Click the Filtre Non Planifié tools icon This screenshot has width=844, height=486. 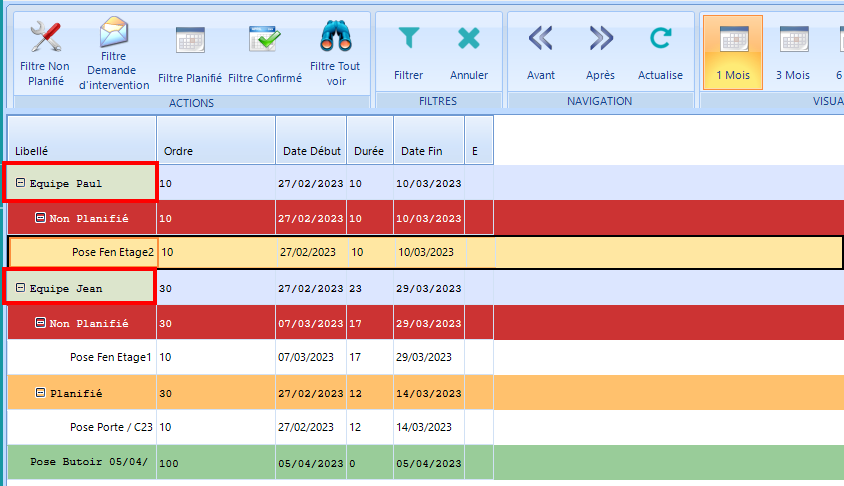tap(46, 38)
